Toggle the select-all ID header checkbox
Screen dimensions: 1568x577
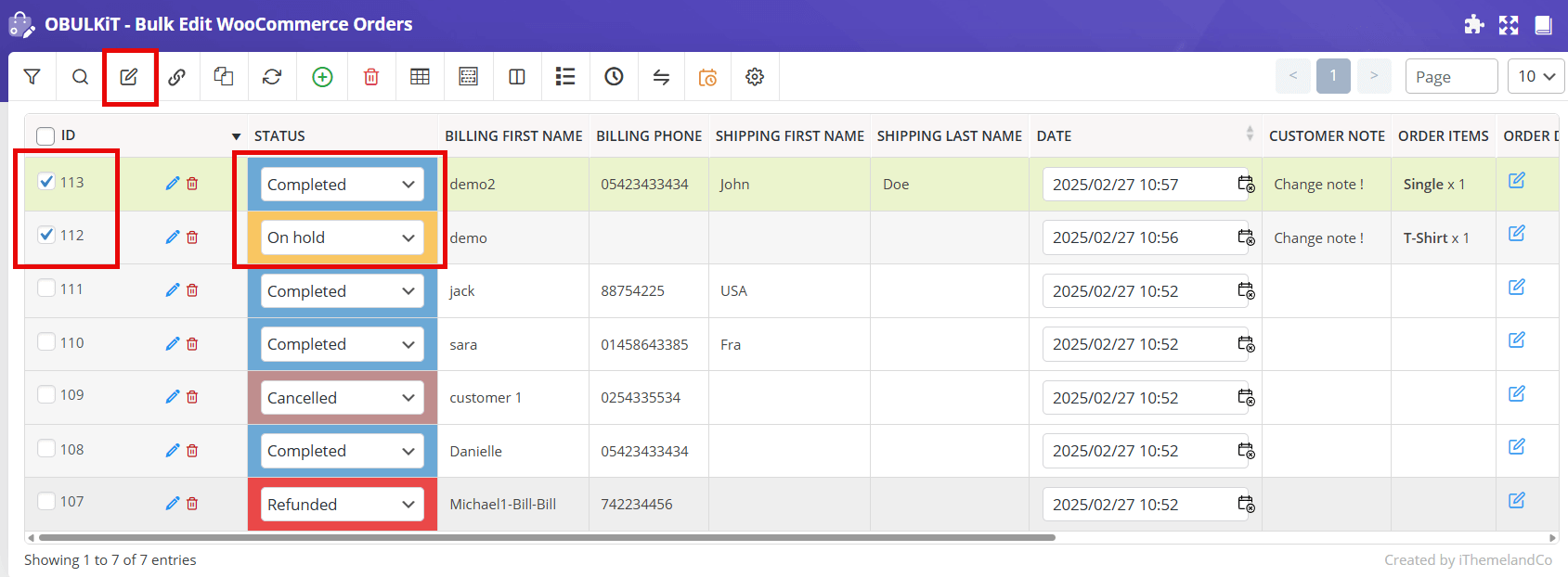tap(45, 136)
